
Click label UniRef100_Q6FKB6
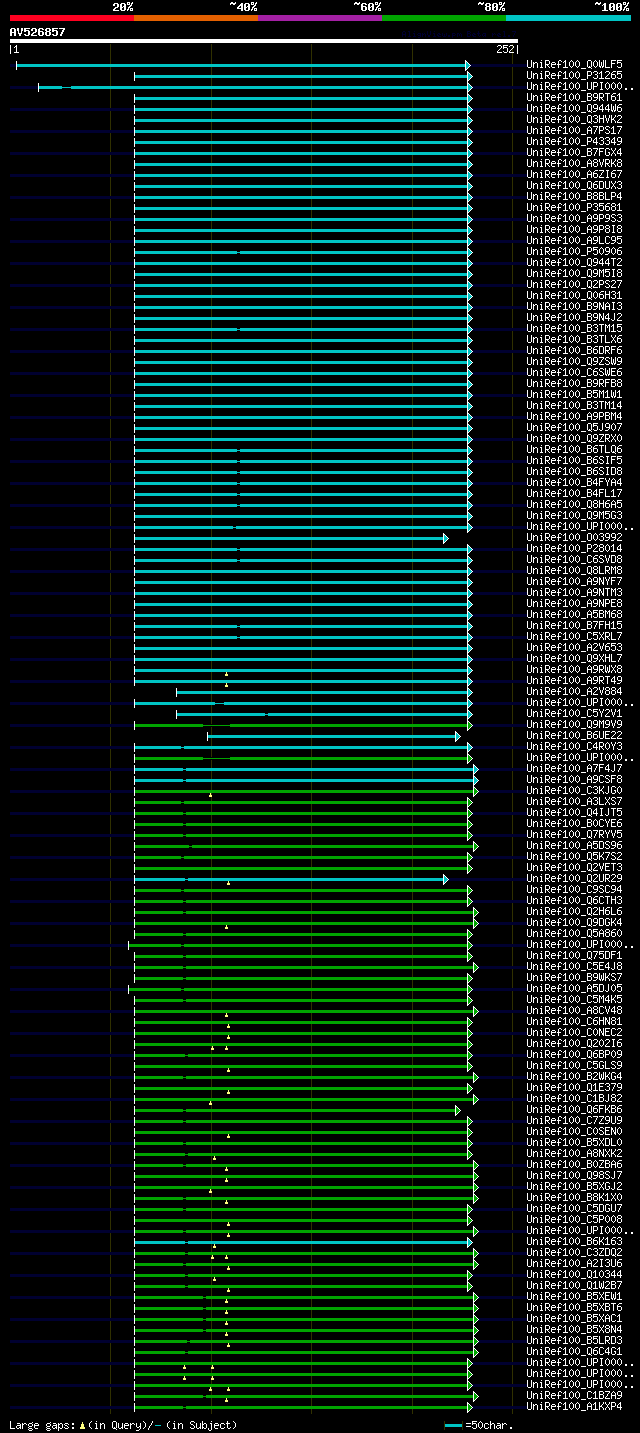tap(574, 1110)
